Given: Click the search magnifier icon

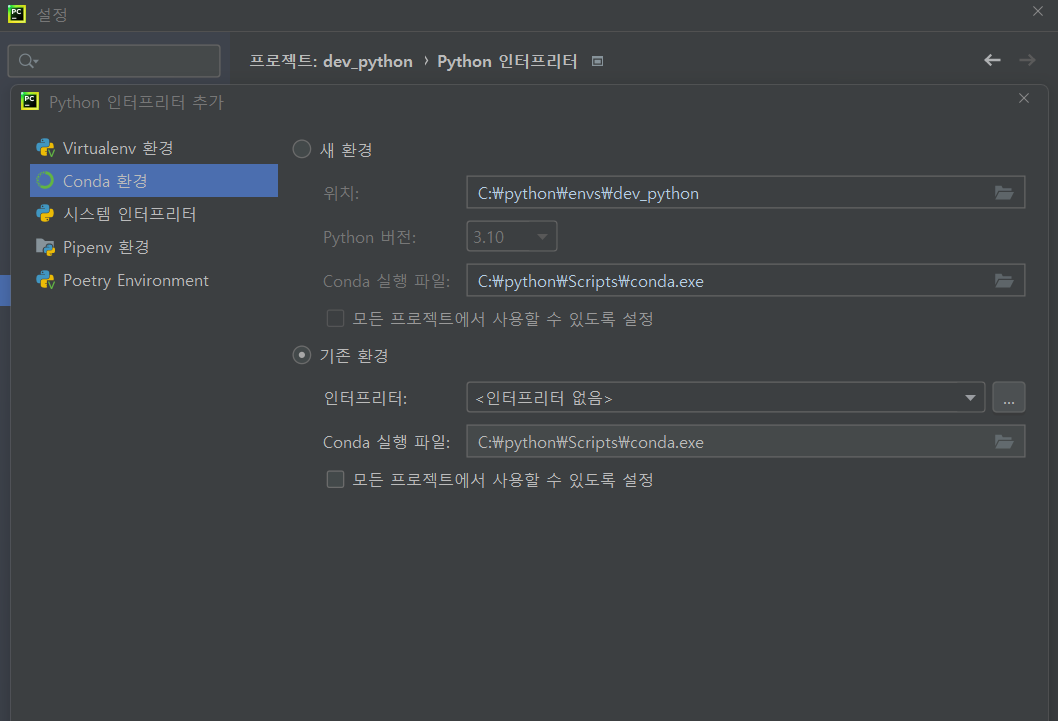Looking at the screenshot, I should point(28,61).
